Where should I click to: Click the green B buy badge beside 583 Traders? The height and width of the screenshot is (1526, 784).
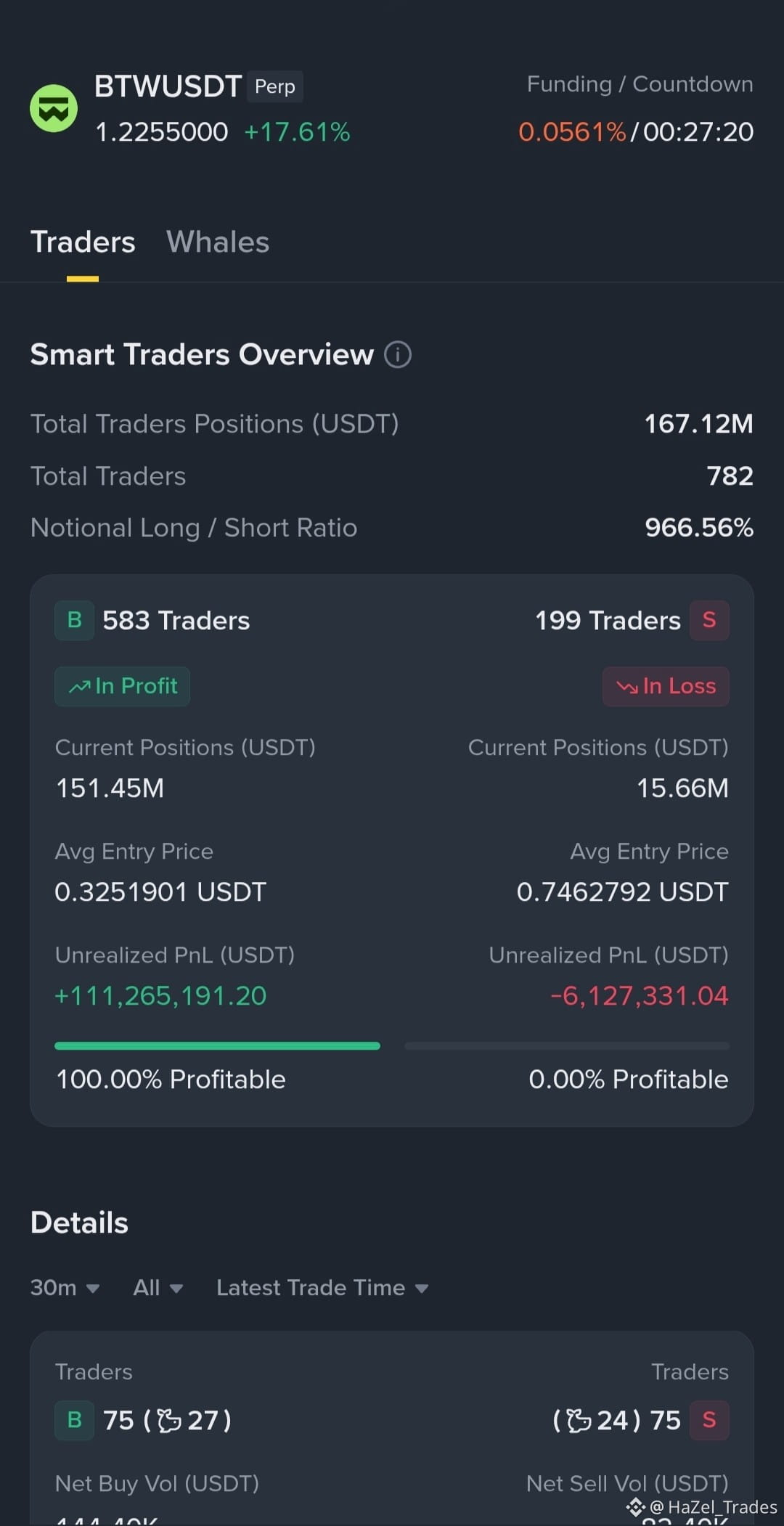74,621
